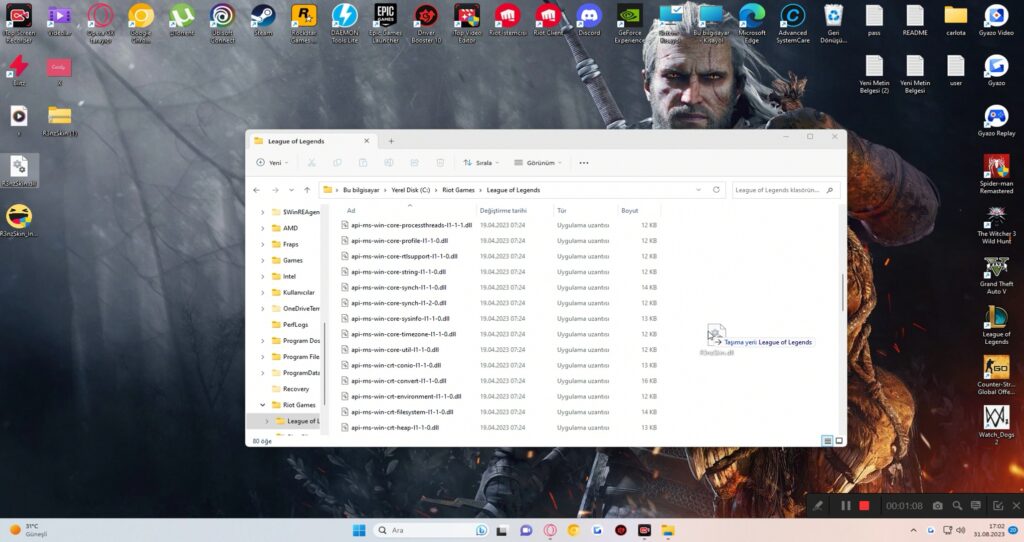Select the R3nzSkin.dll file on desktop

[19, 171]
